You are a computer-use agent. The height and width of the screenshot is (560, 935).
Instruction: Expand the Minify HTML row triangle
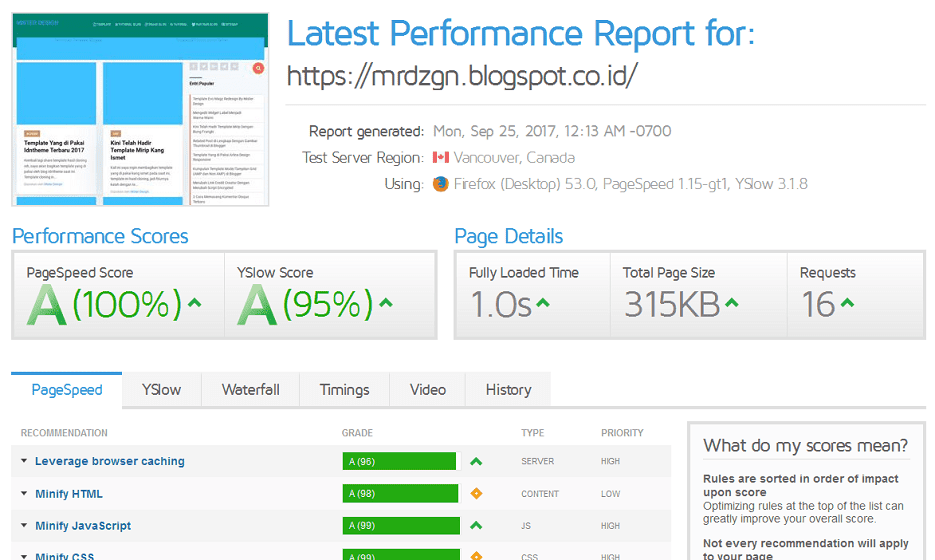[24, 493]
